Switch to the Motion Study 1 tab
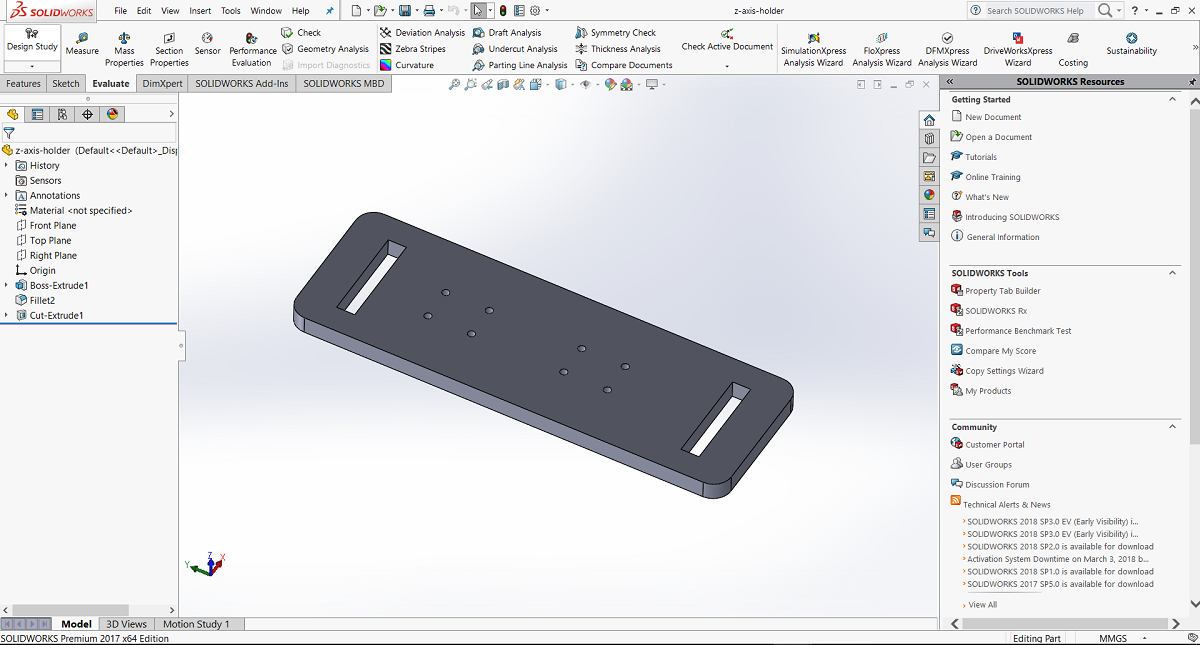Screen dimensions: 1200x645 click(196, 624)
